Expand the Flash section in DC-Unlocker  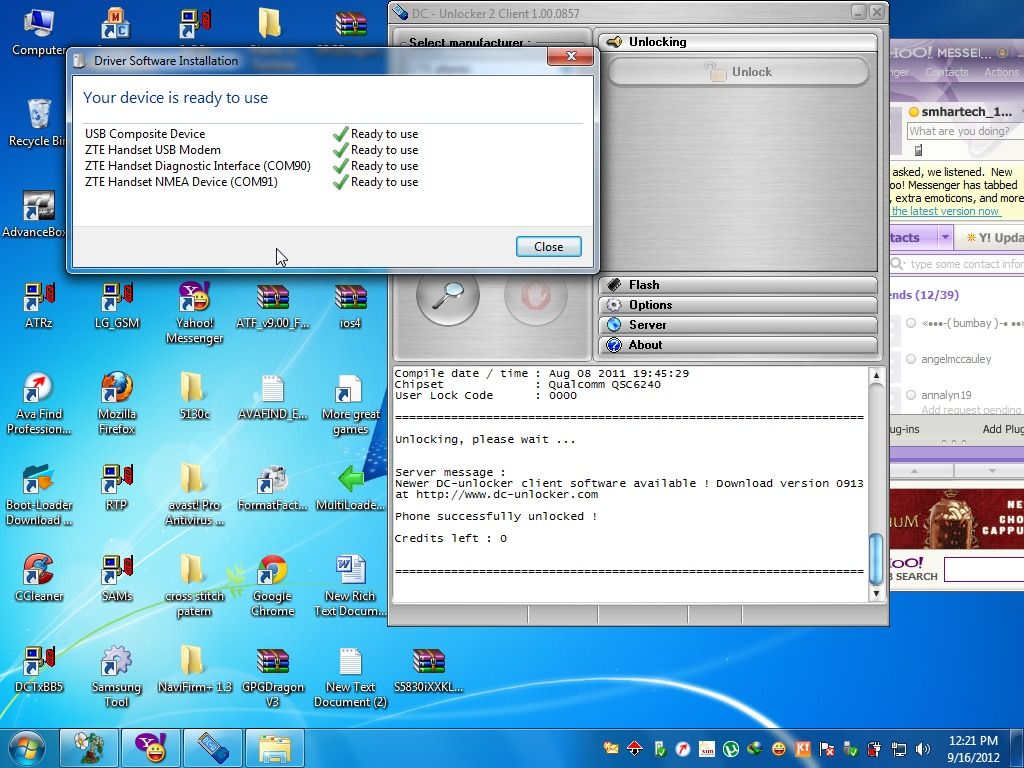pyautogui.click(x=738, y=285)
